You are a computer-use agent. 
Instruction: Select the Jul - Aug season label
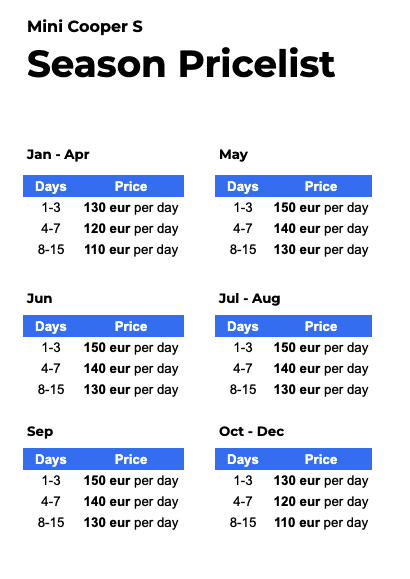[249, 298]
